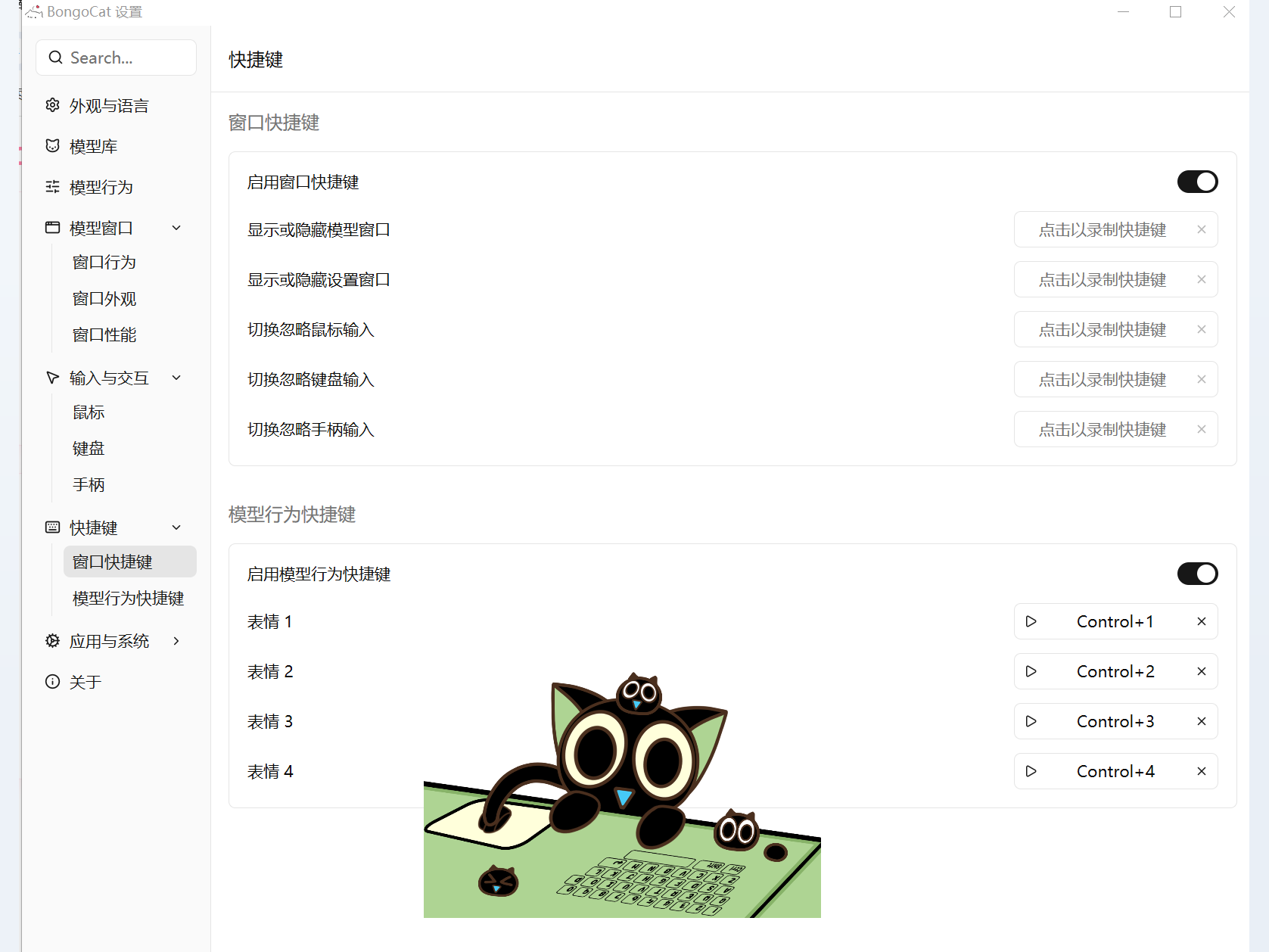
Task: Play the 表情 1 preview triangle
Action: point(1031,621)
